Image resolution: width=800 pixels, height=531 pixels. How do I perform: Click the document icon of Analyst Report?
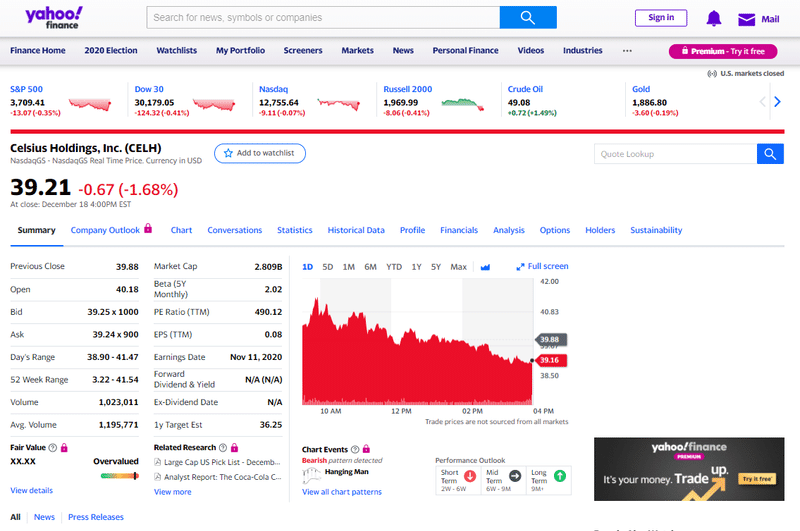[158, 477]
